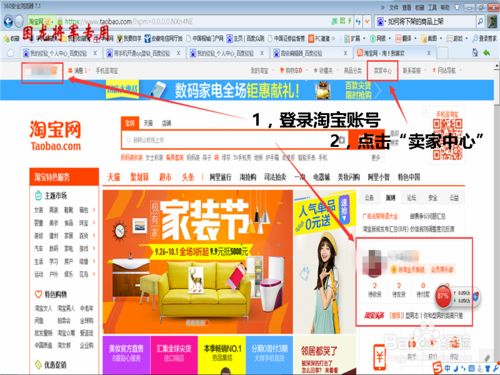Screen dimensions: 500x375
Task: Click the red 87% memory accelerator ball
Action: [443, 296]
